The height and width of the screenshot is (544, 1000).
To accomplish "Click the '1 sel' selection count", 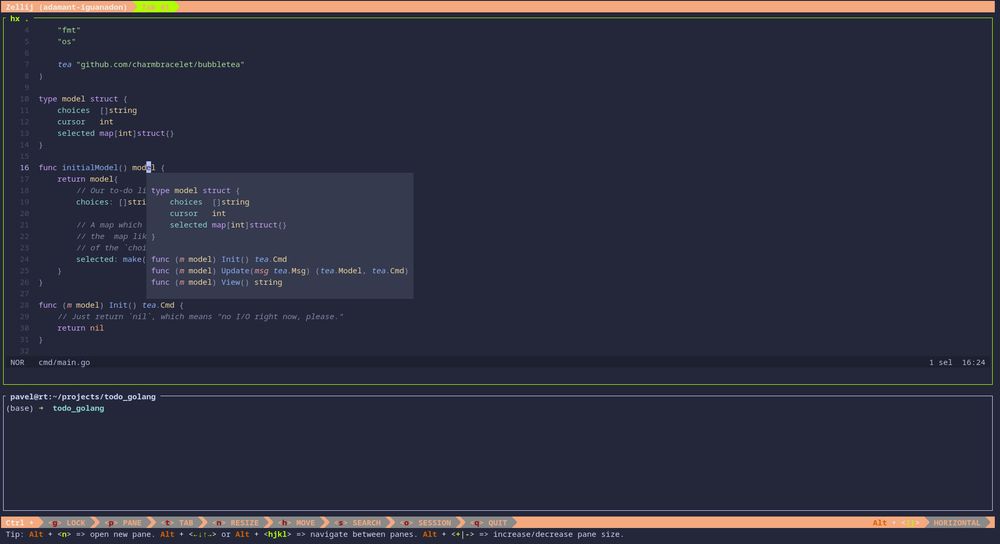I will click(x=940, y=362).
